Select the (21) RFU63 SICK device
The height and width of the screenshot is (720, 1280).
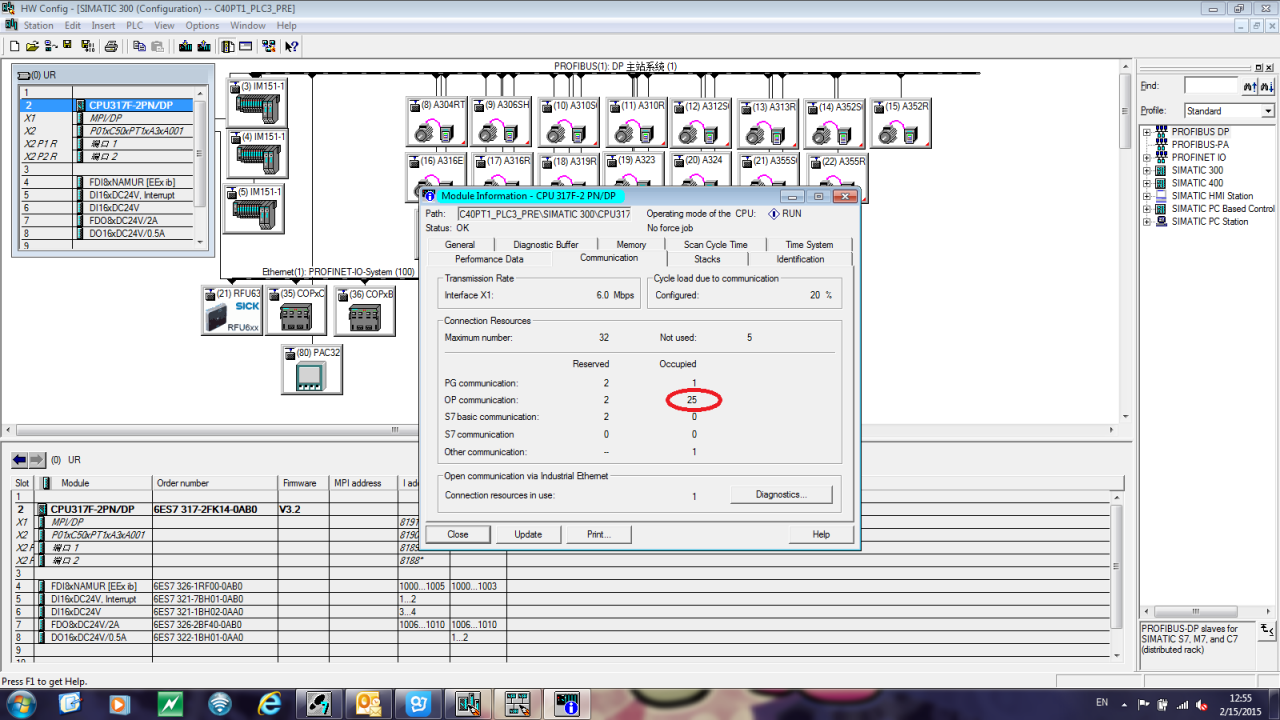[232, 311]
